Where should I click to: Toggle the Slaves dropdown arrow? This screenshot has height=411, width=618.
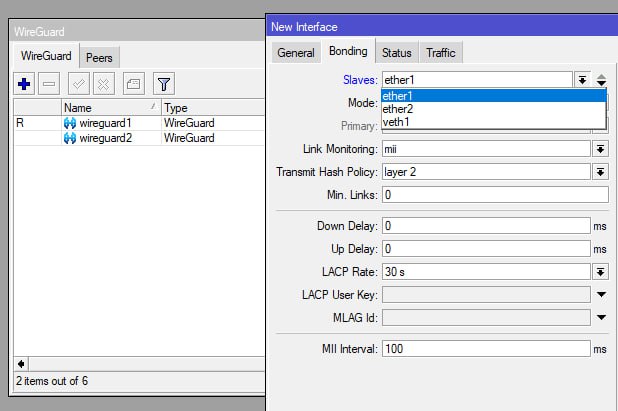(x=582, y=80)
